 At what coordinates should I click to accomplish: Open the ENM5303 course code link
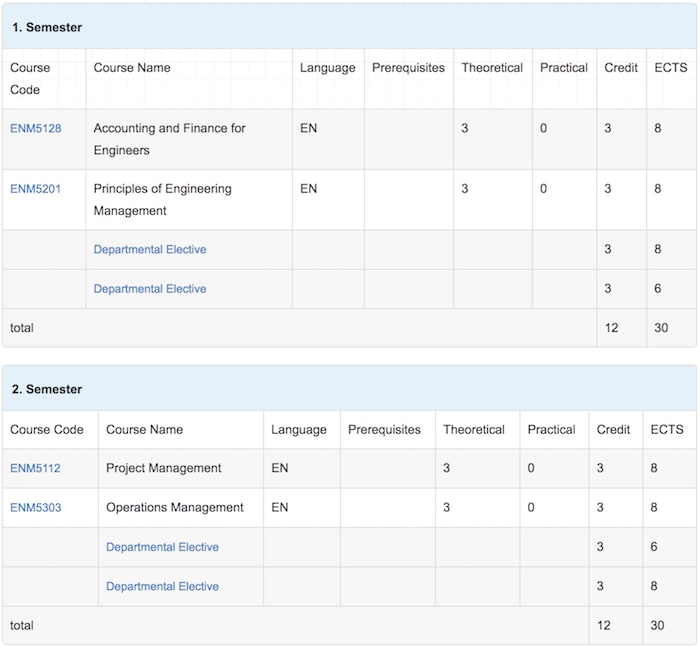click(x=36, y=507)
